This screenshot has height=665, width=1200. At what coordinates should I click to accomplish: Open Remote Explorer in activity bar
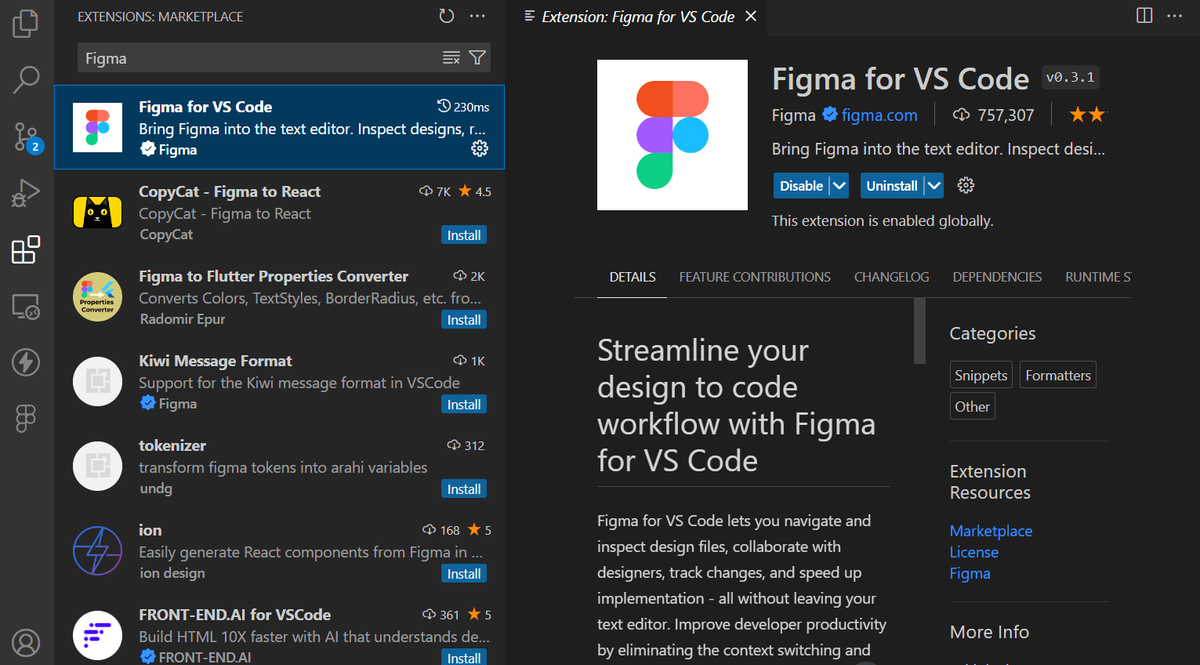tap(26, 306)
